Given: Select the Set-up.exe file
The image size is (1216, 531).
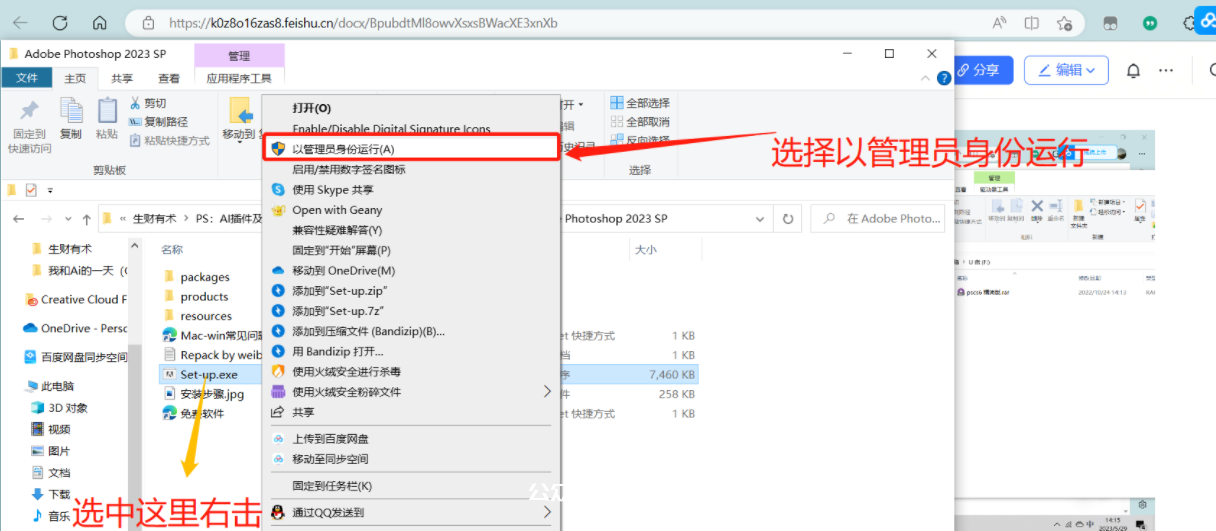Looking at the screenshot, I should [x=208, y=374].
